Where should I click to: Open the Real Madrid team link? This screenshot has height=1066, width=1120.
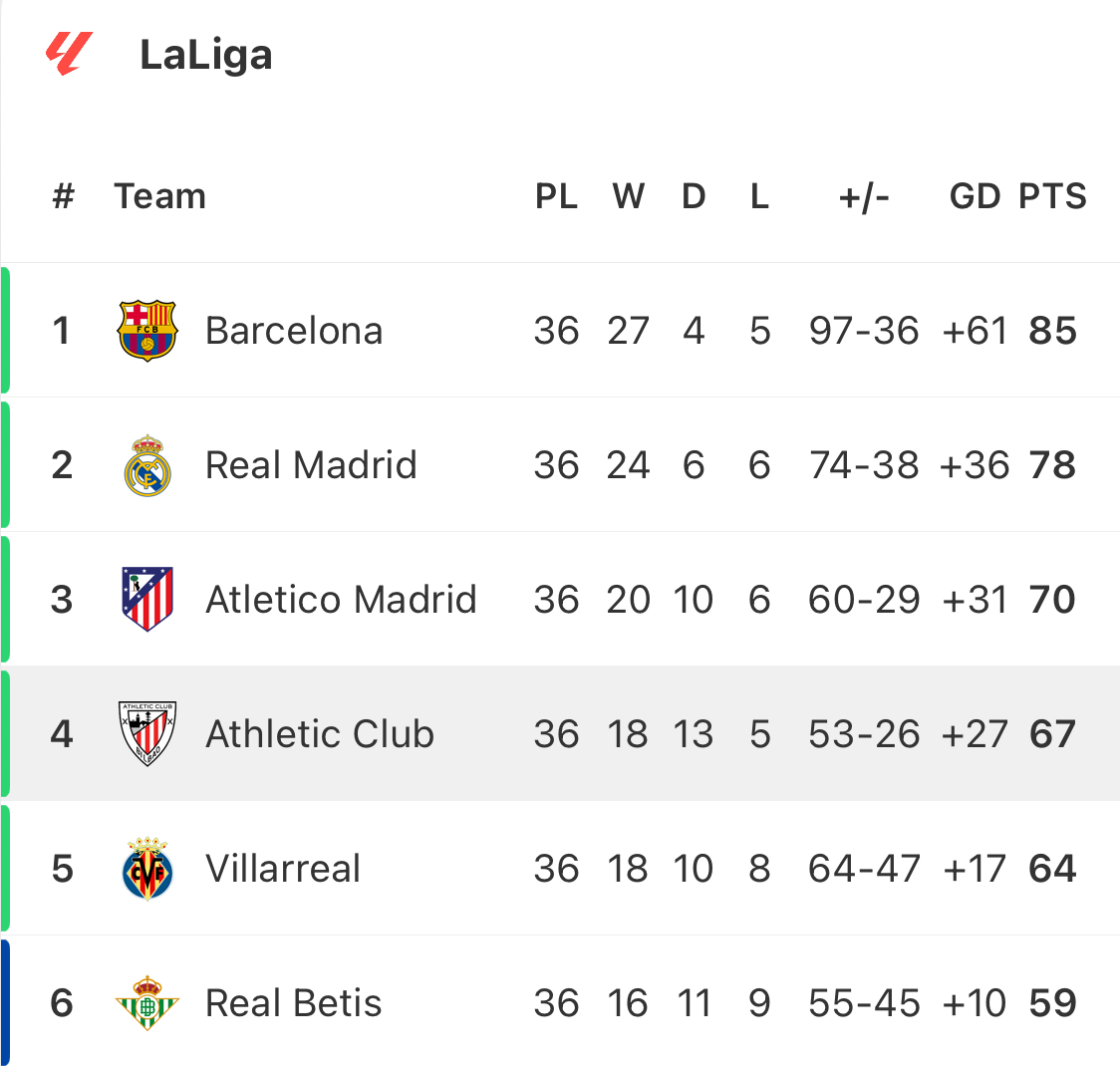[311, 465]
